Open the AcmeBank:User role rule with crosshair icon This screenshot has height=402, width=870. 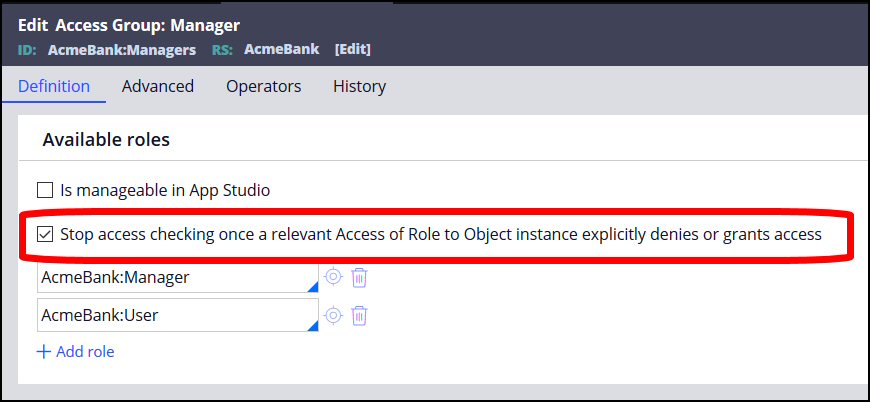(334, 315)
